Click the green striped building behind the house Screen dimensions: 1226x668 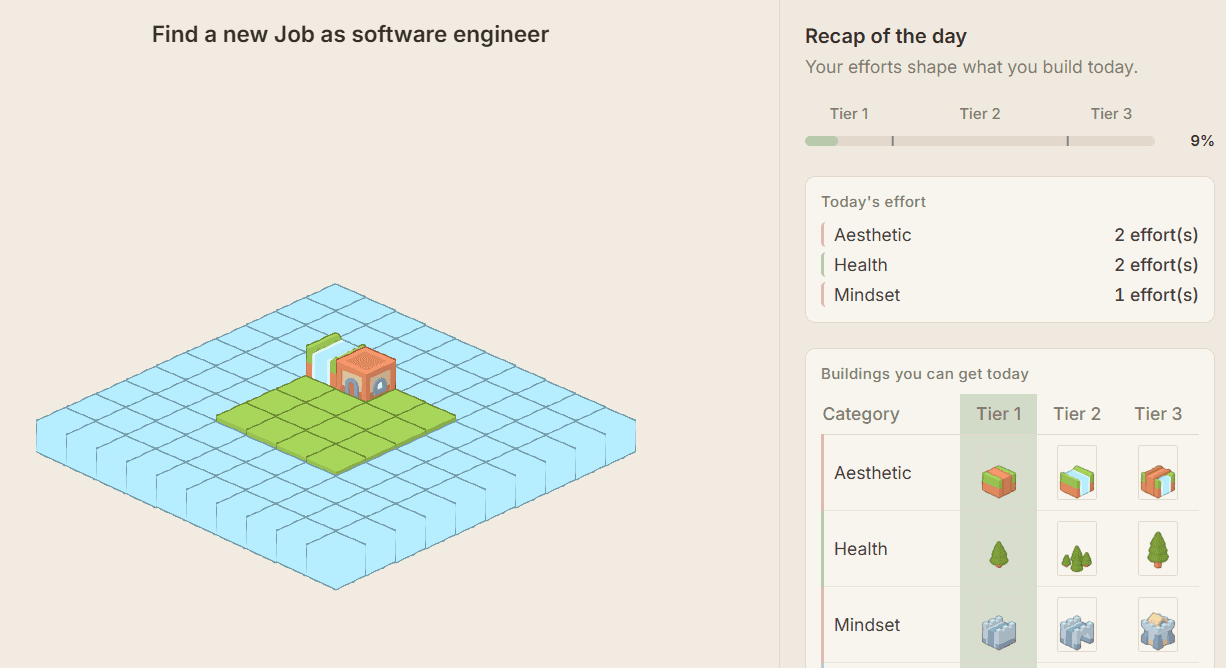point(322,354)
